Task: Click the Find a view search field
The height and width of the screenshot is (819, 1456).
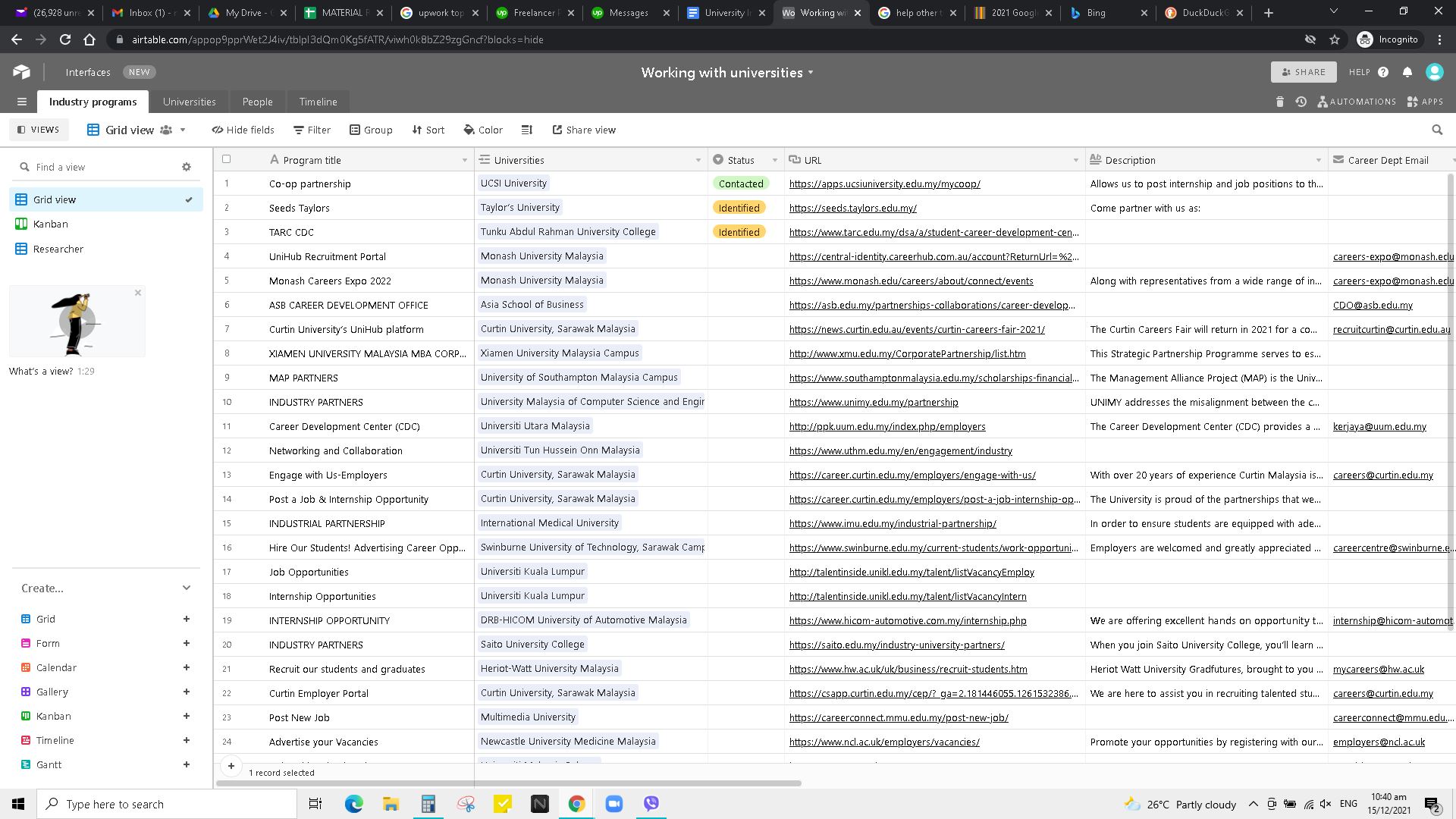Action: point(99,167)
